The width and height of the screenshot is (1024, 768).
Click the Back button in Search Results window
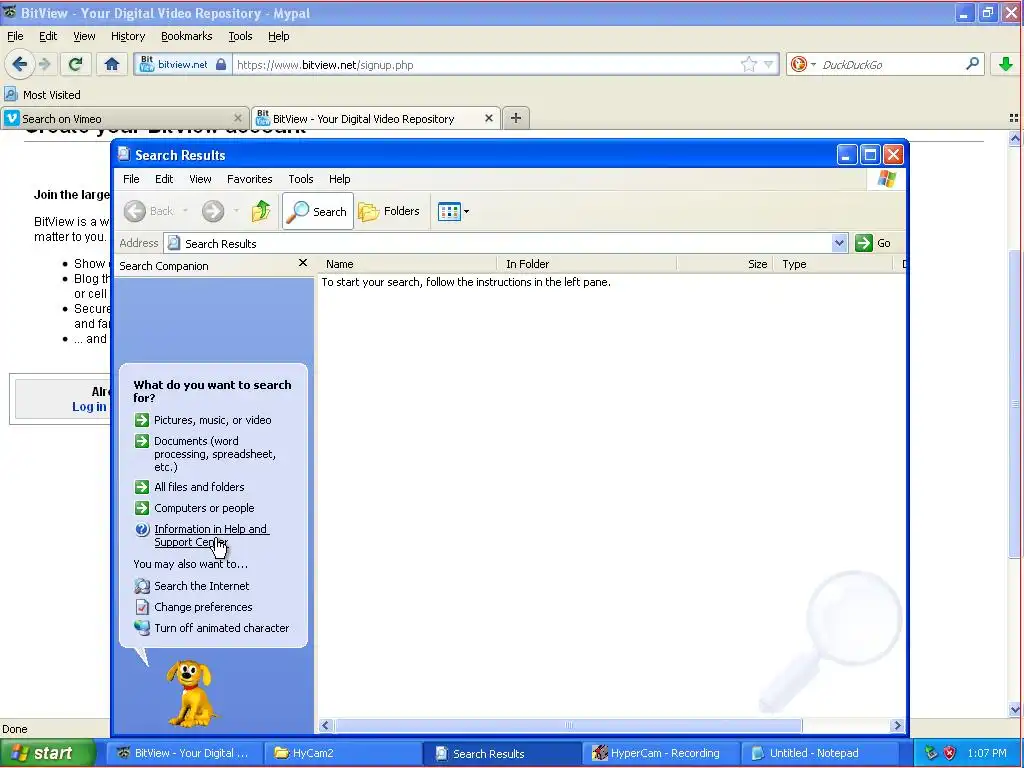point(150,211)
